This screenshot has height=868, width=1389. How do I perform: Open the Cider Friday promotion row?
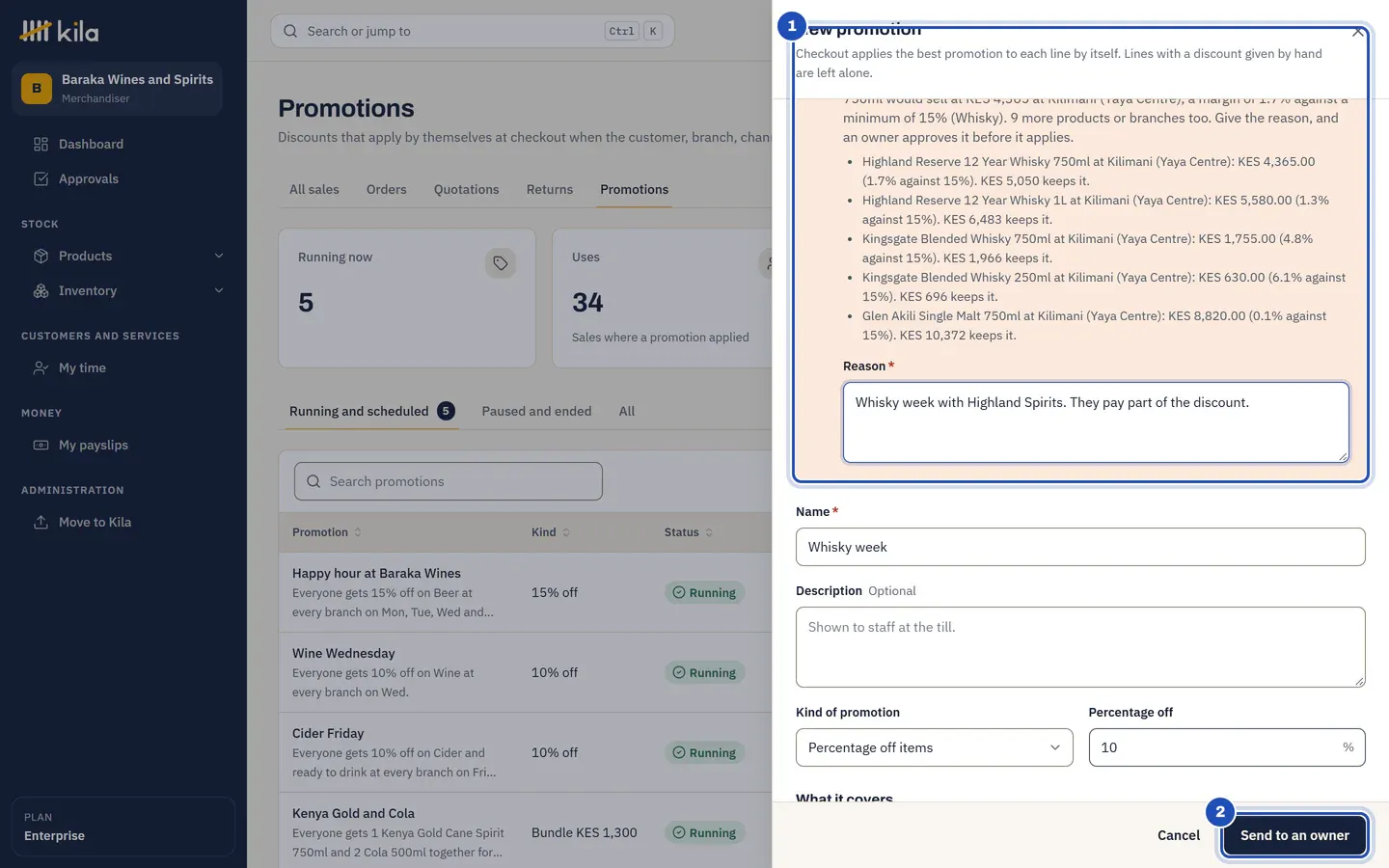coord(526,752)
